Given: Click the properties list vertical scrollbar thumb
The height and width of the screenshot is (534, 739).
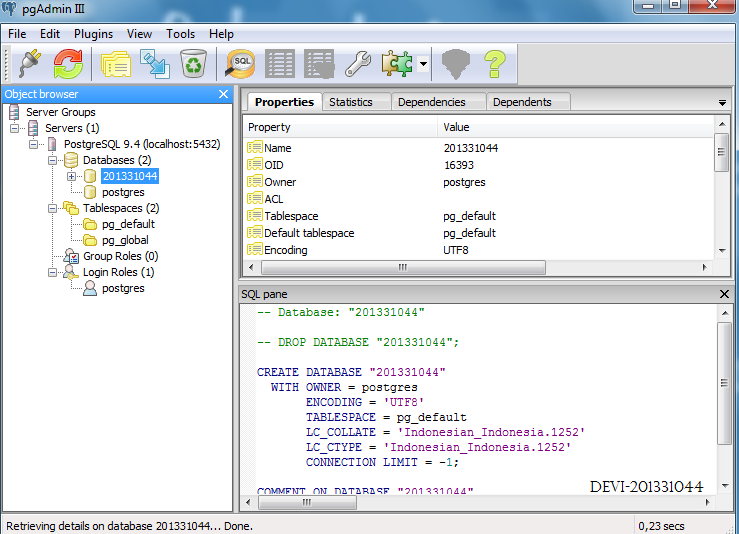Looking at the screenshot, I should [722, 152].
